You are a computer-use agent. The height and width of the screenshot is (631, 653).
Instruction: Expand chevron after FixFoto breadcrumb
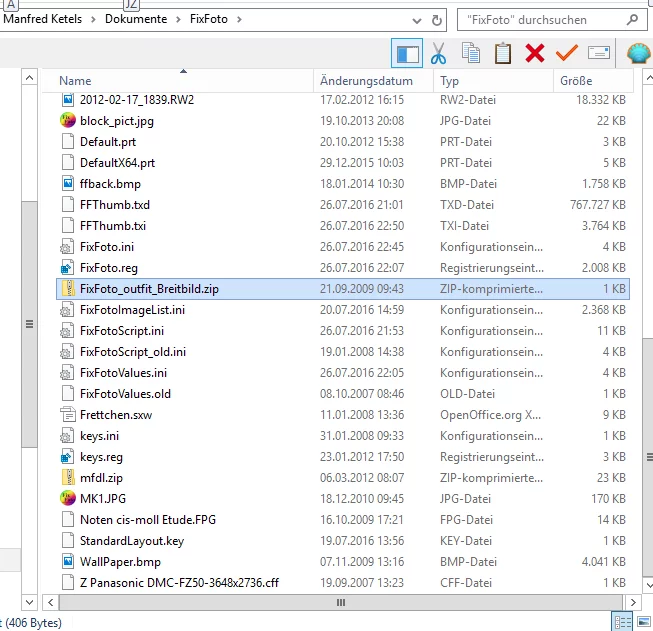click(x=239, y=19)
